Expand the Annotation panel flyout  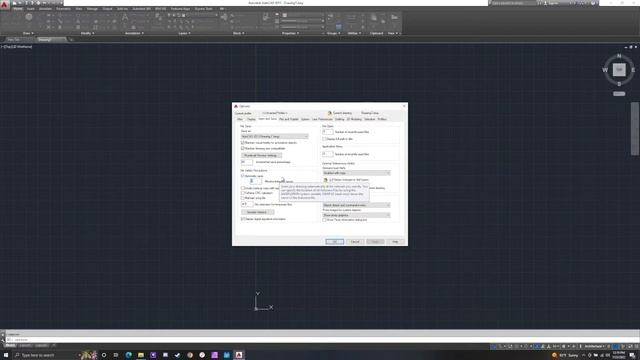pos(133,33)
